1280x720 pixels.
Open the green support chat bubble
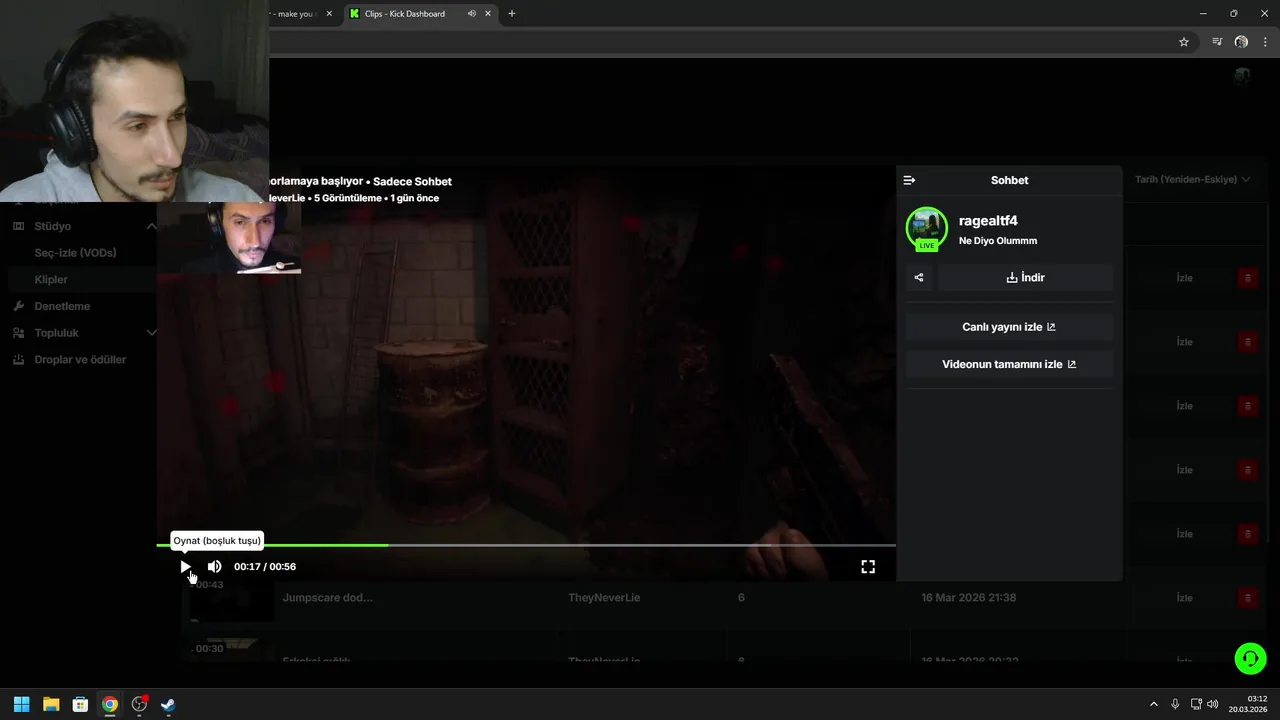(1250, 658)
